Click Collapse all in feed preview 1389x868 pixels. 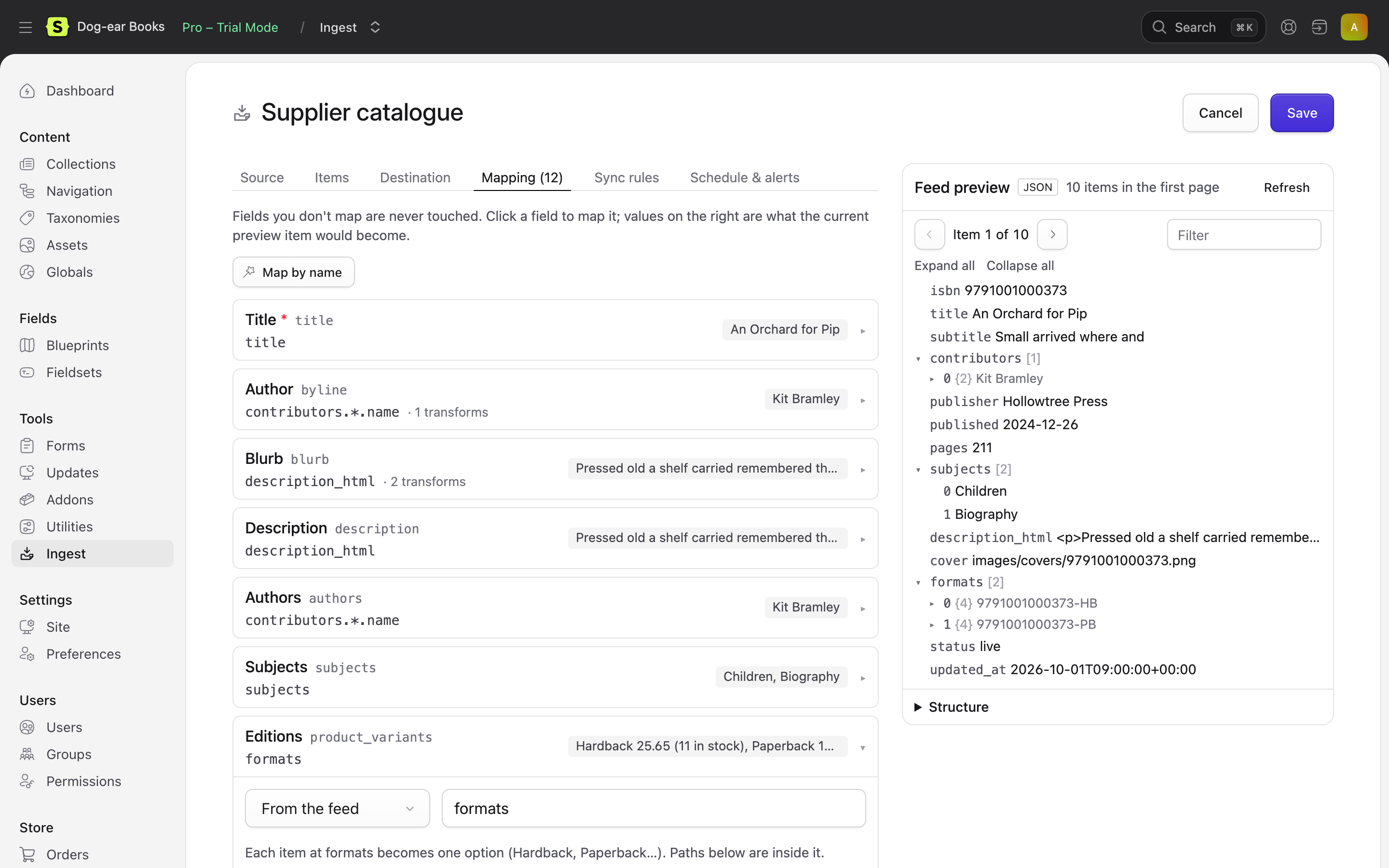click(x=1020, y=266)
